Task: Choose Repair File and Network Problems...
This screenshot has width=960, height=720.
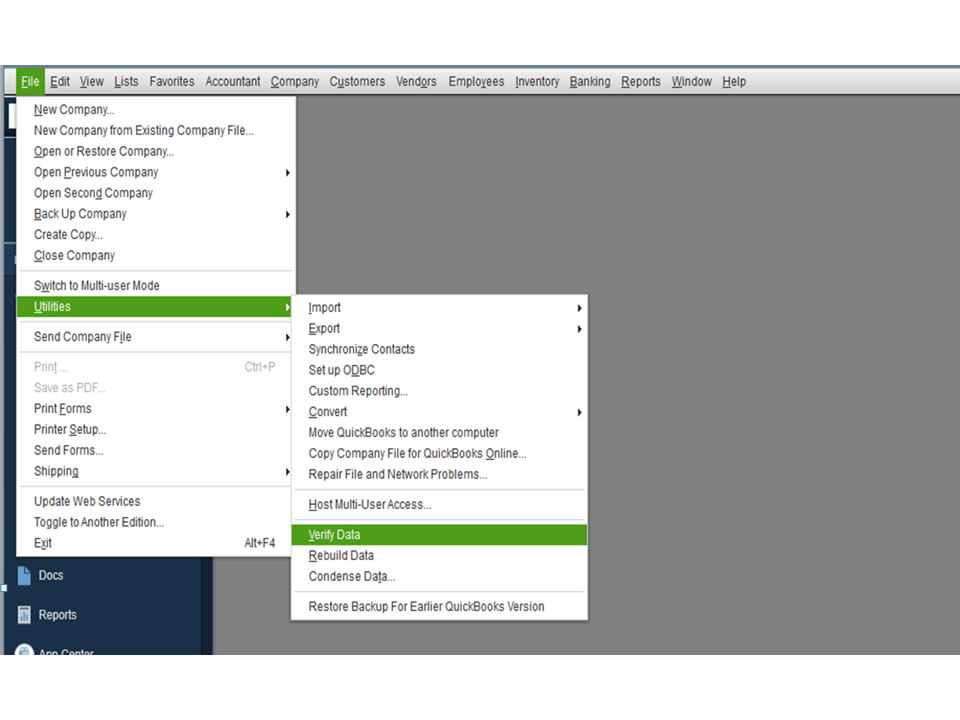Action: pos(440,474)
